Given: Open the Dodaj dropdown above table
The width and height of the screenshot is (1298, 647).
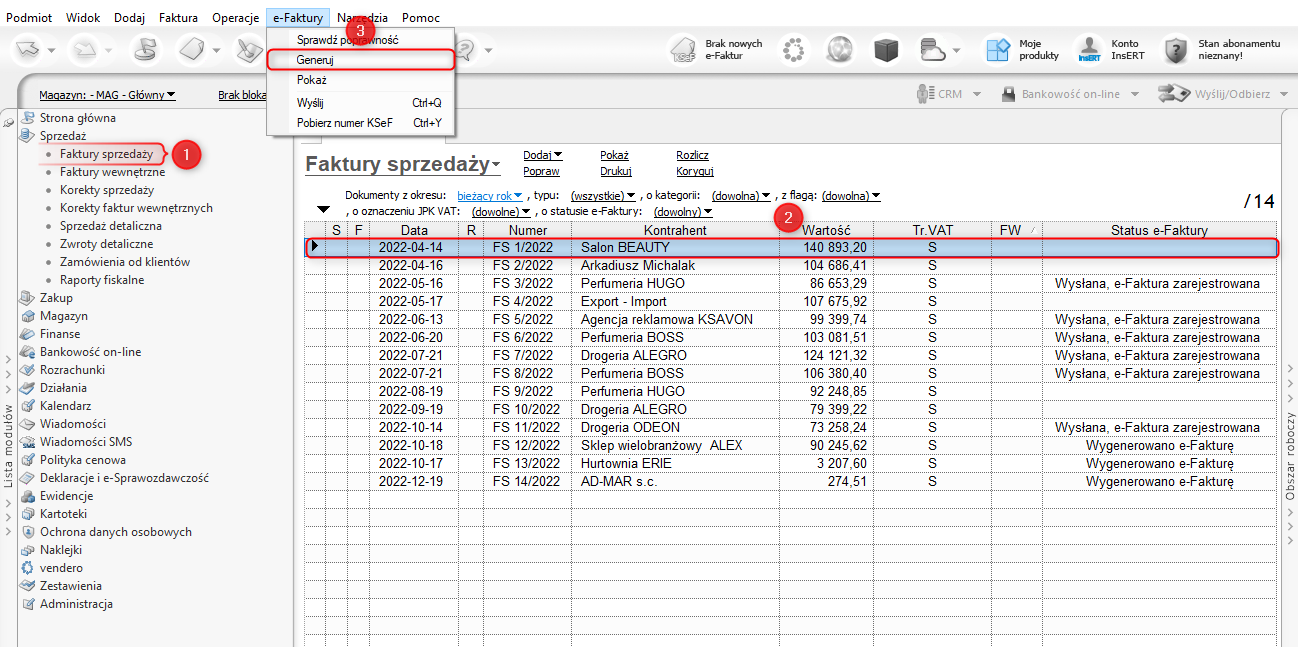Looking at the screenshot, I should [543, 155].
